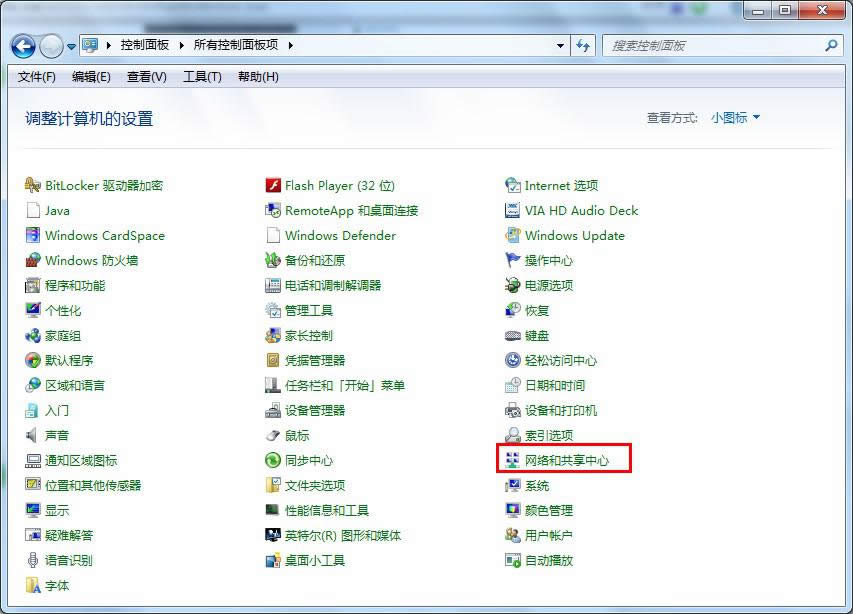Click inside the 搜索控制面板 search field
Image resolution: width=853 pixels, height=614 pixels.
pyautogui.click(x=700, y=45)
